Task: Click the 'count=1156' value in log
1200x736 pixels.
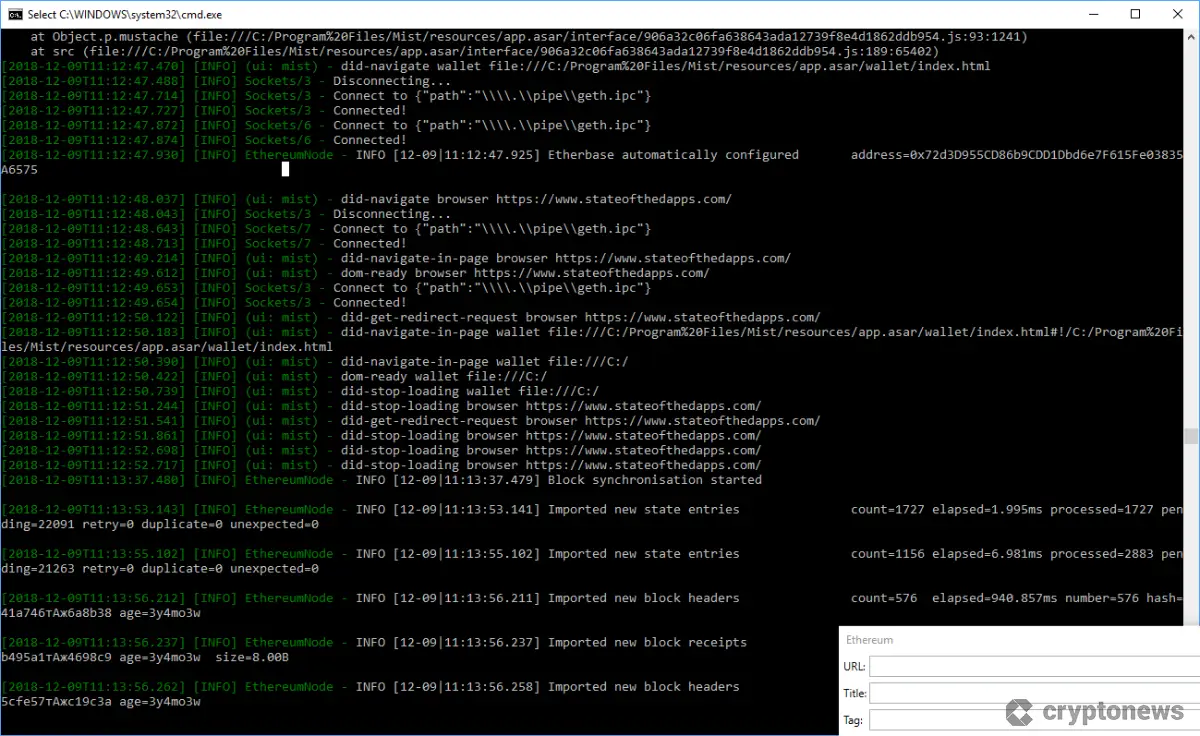Action: pos(888,554)
